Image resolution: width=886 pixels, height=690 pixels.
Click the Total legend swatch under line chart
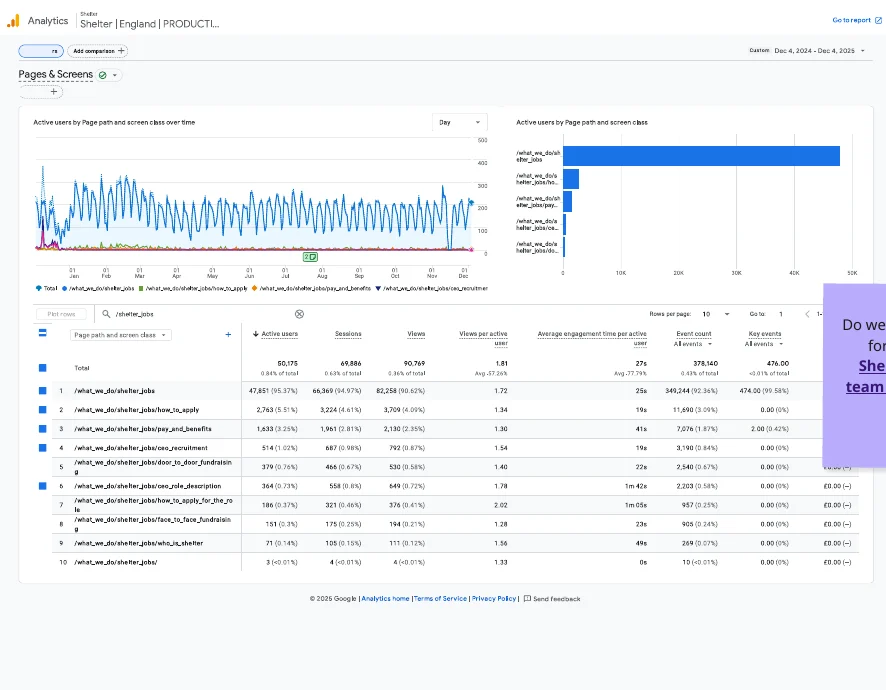pyautogui.click(x=38, y=288)
